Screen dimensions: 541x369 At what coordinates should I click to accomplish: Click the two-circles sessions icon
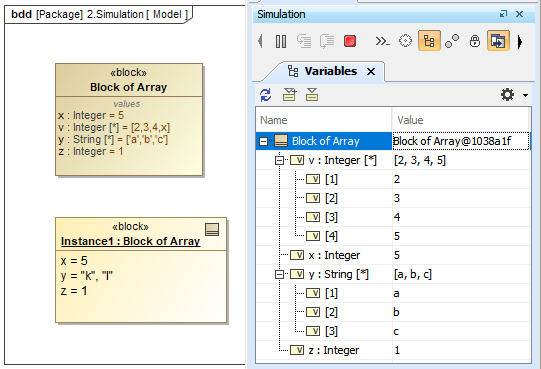tap(452, 41)
